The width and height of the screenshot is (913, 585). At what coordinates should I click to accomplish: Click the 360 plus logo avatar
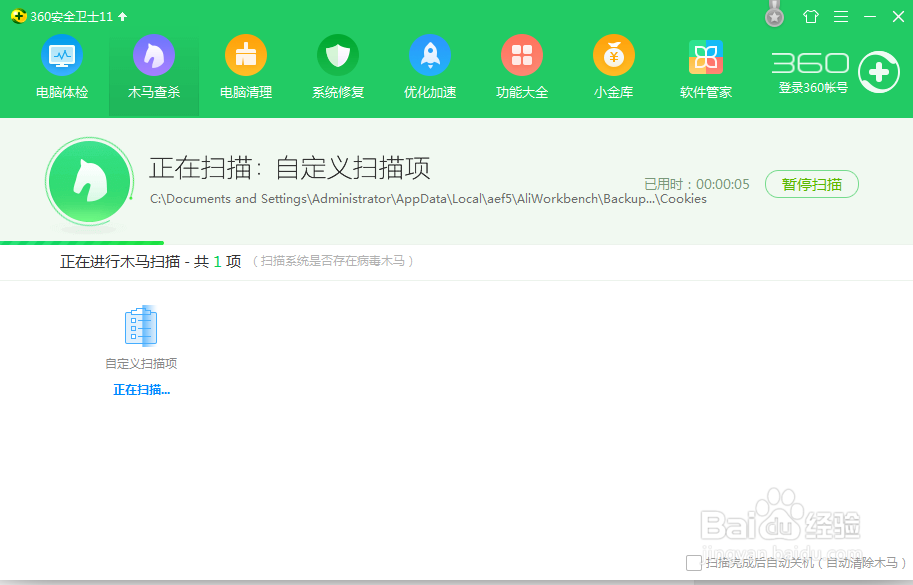point(879,72)
